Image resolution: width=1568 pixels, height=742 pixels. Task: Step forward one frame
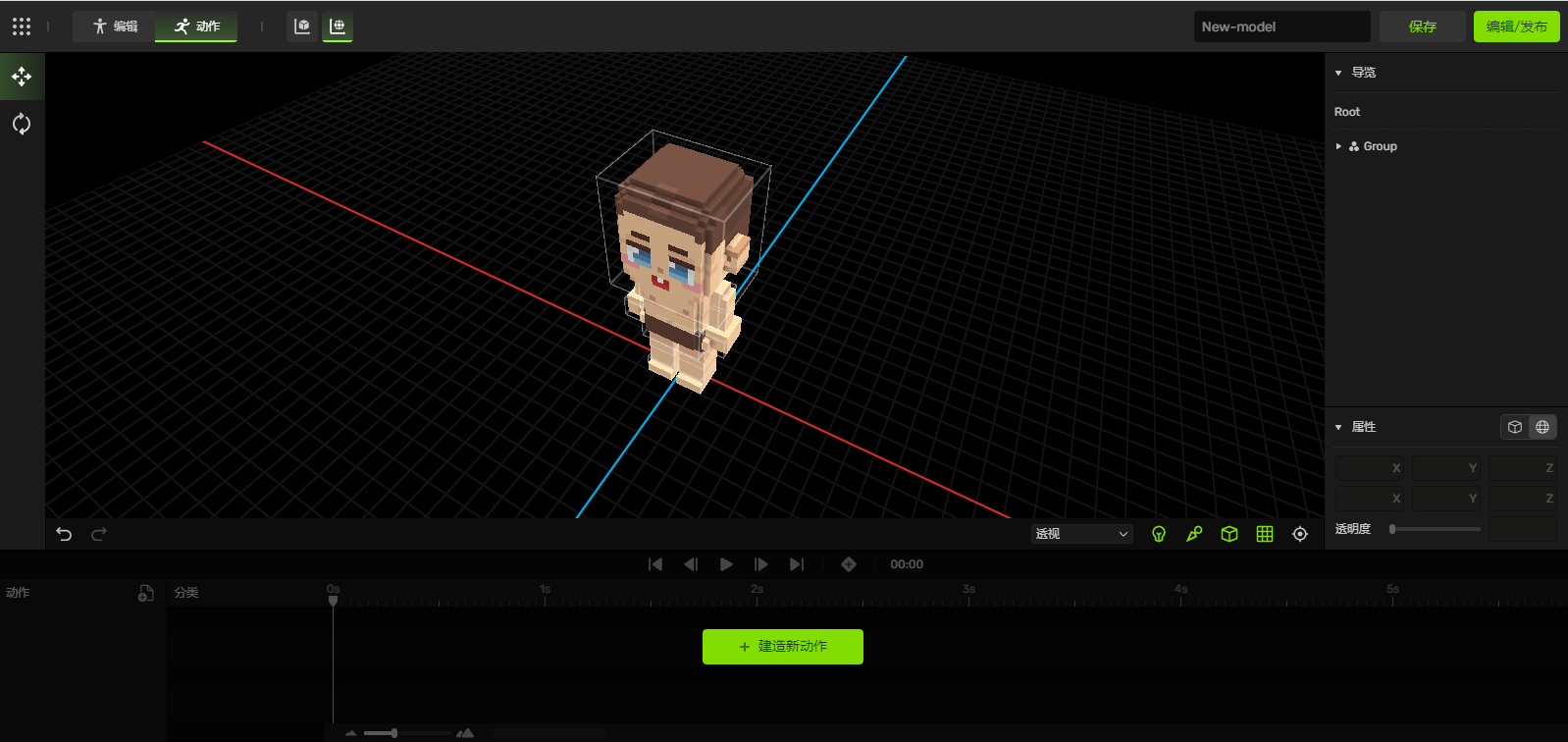(x=761, y=564)
